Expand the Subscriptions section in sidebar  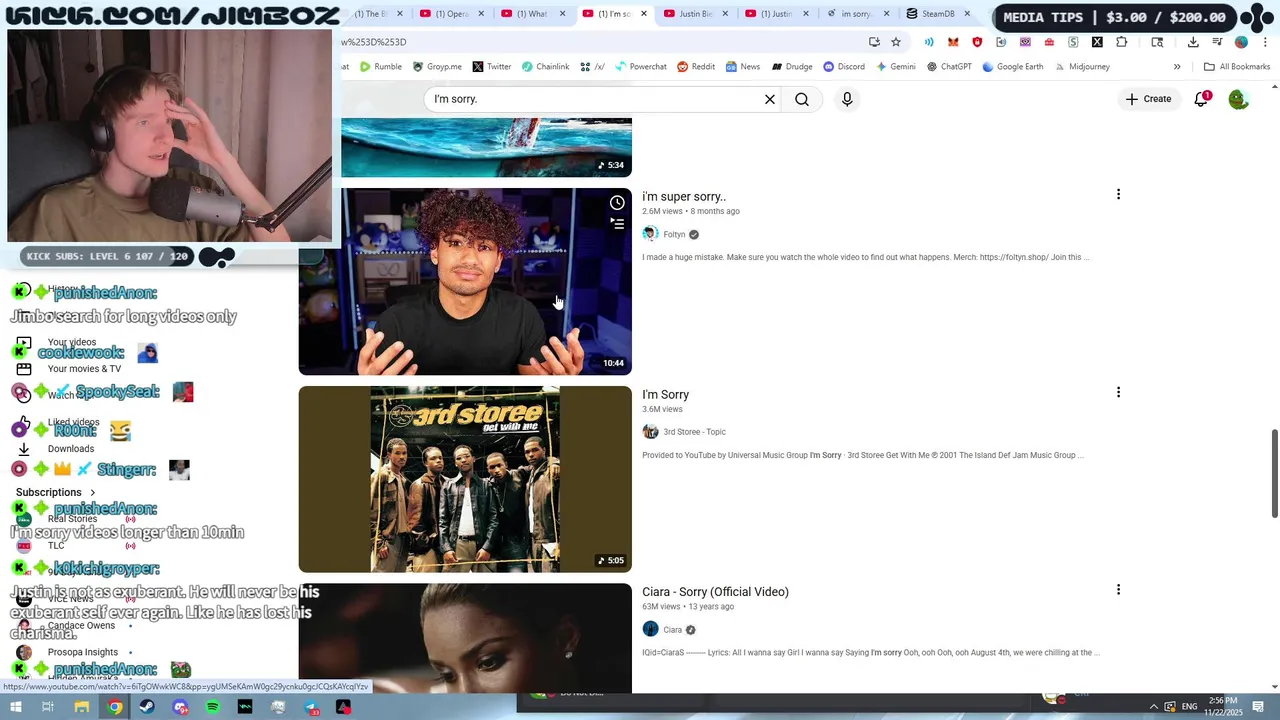(56, 492)
